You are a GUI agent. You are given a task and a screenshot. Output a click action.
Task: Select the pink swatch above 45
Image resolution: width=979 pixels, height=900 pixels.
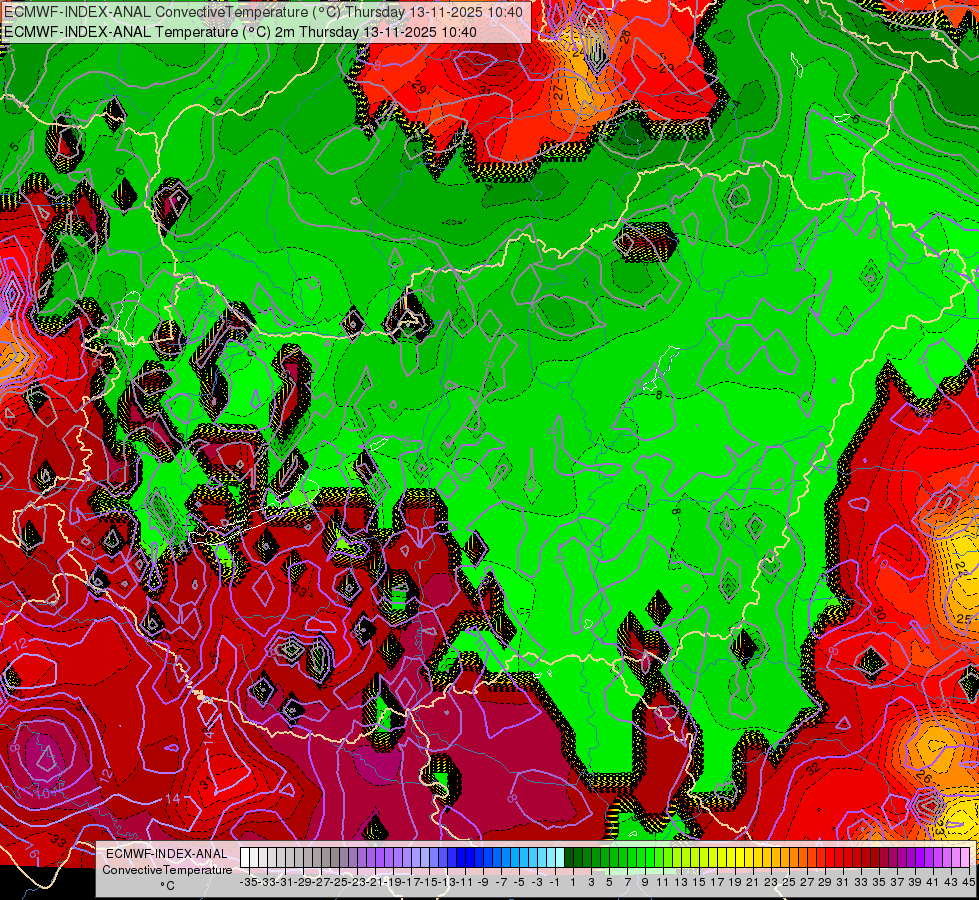[967, 858]
